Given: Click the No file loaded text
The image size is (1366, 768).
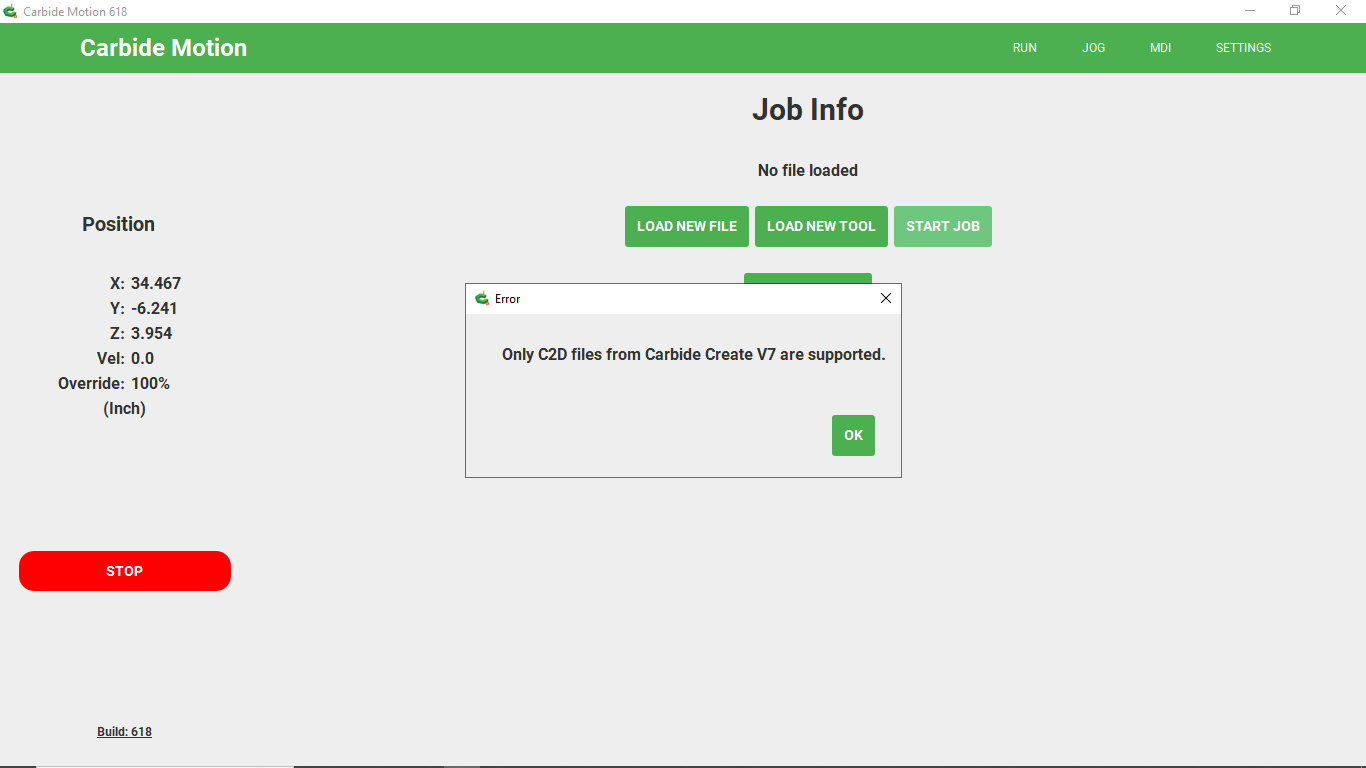Looking at the screenshot, I should click(808, 170).
